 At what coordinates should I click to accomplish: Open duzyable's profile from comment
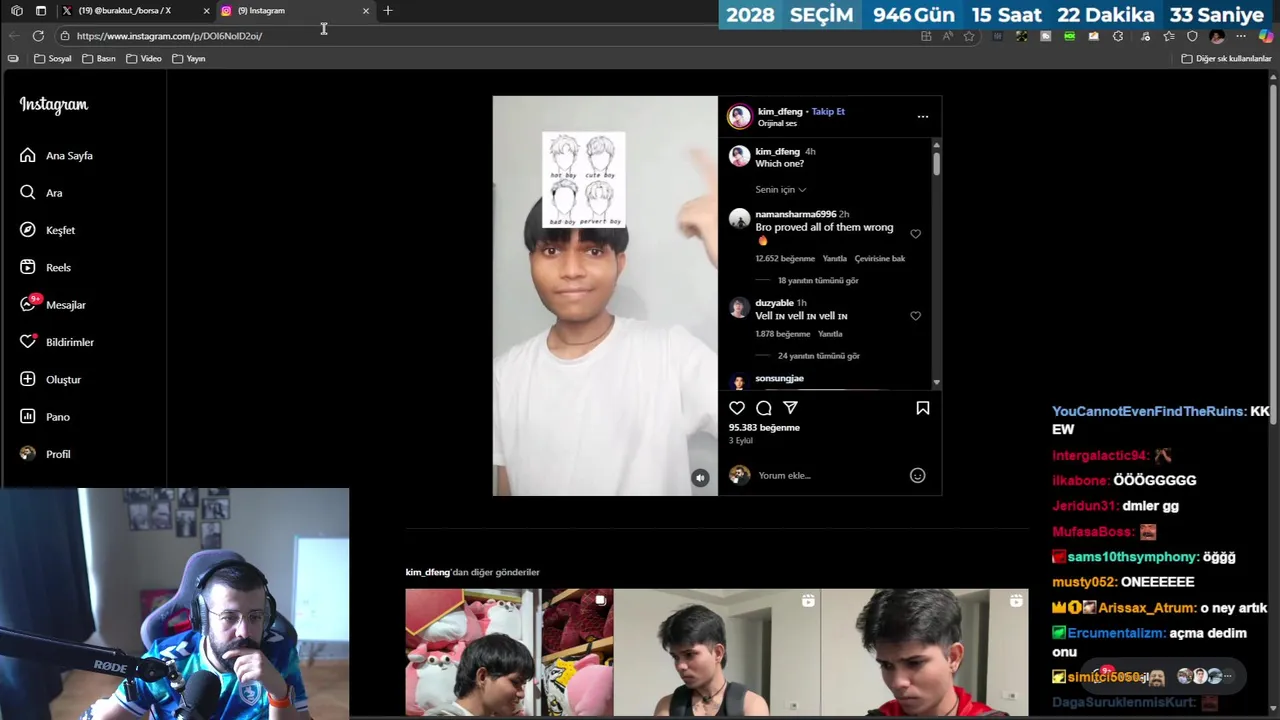pyautogui.click(x=774, y=303)
